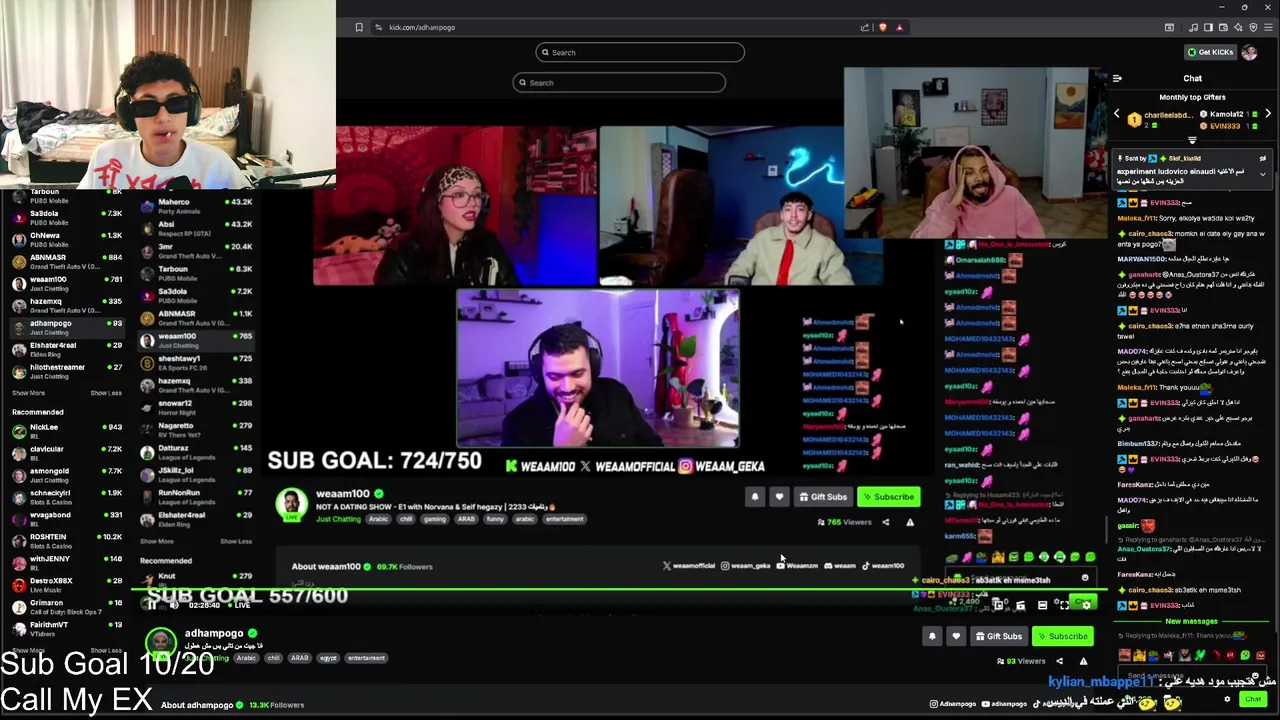Open FairithmVT in Recommended list

pyautogui.click(x=66, y=629)
